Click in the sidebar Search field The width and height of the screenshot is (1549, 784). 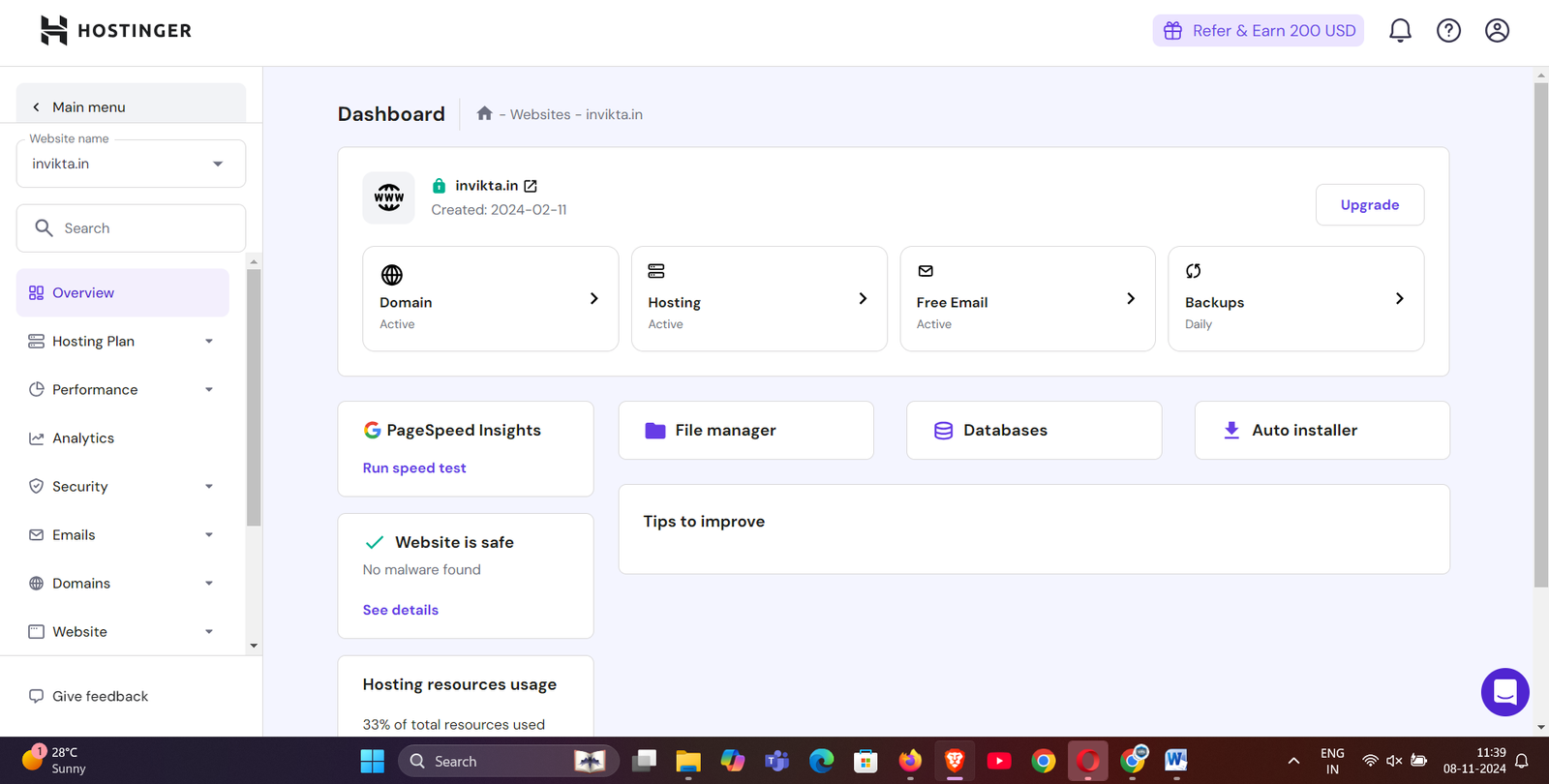tap(131, 228)
